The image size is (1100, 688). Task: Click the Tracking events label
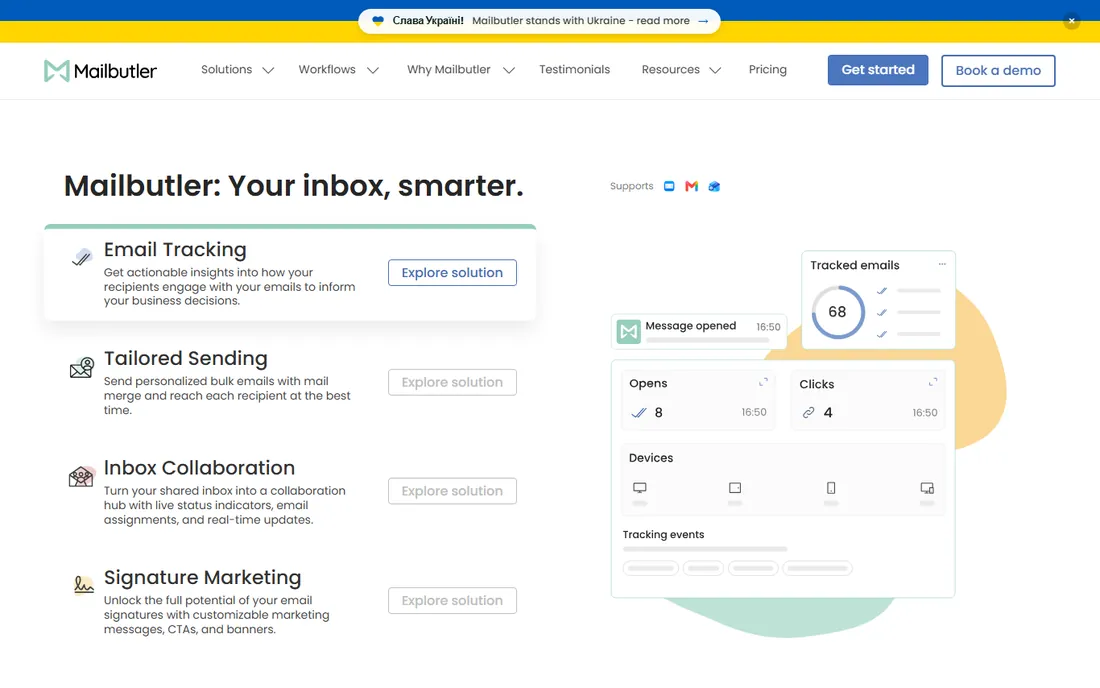(x=664, y=534)
